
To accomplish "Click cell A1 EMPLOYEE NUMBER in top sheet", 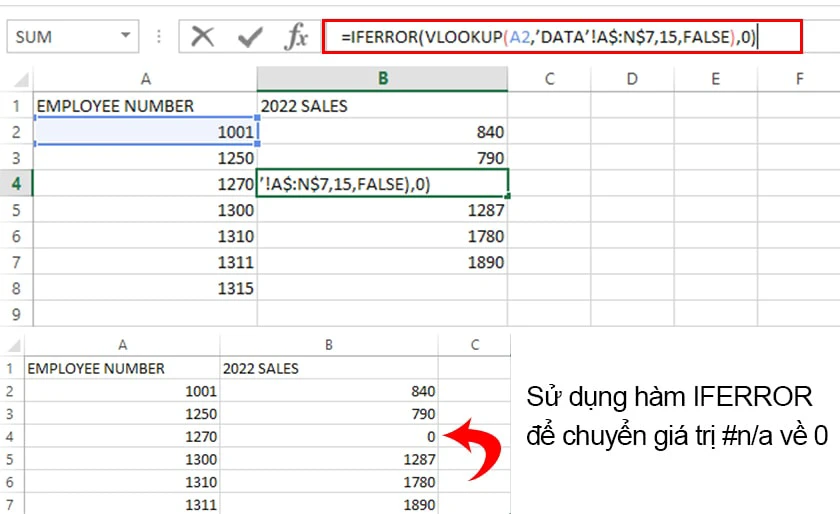I will 145,106.
